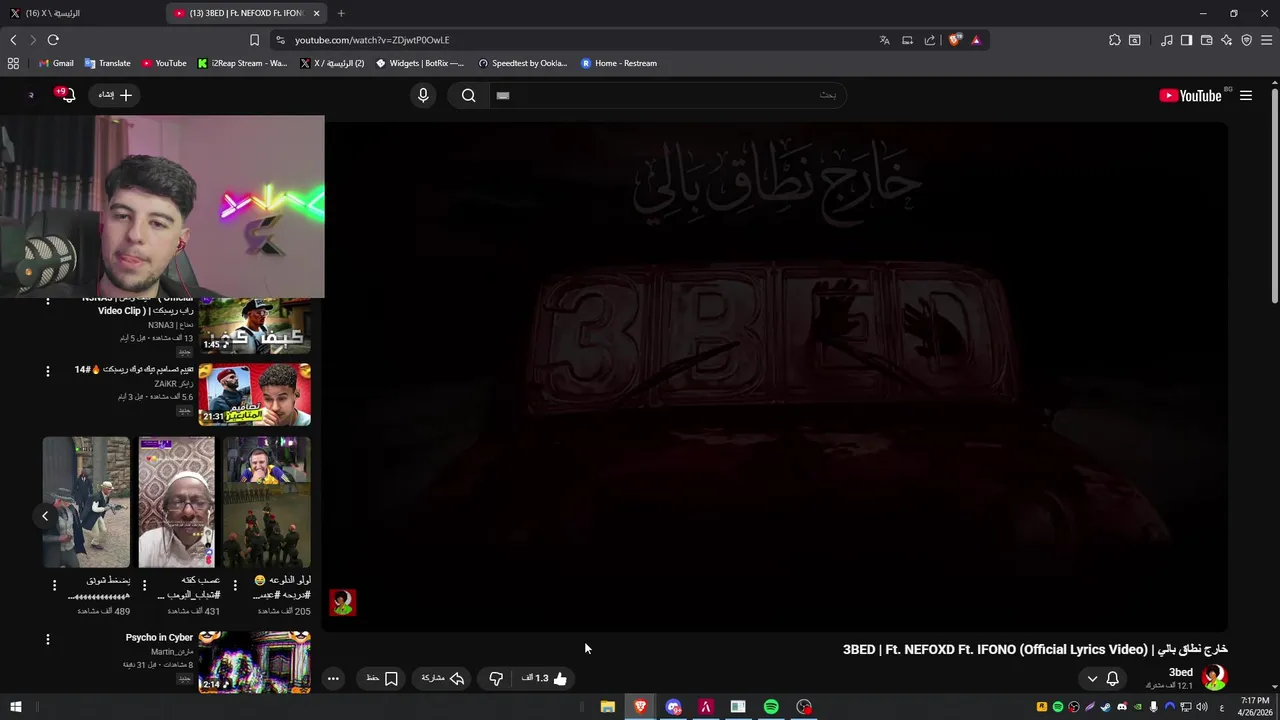The width and height of the screenshot is (1280, 720).
Task: Reload the page
Action: (x=53, y=40)
